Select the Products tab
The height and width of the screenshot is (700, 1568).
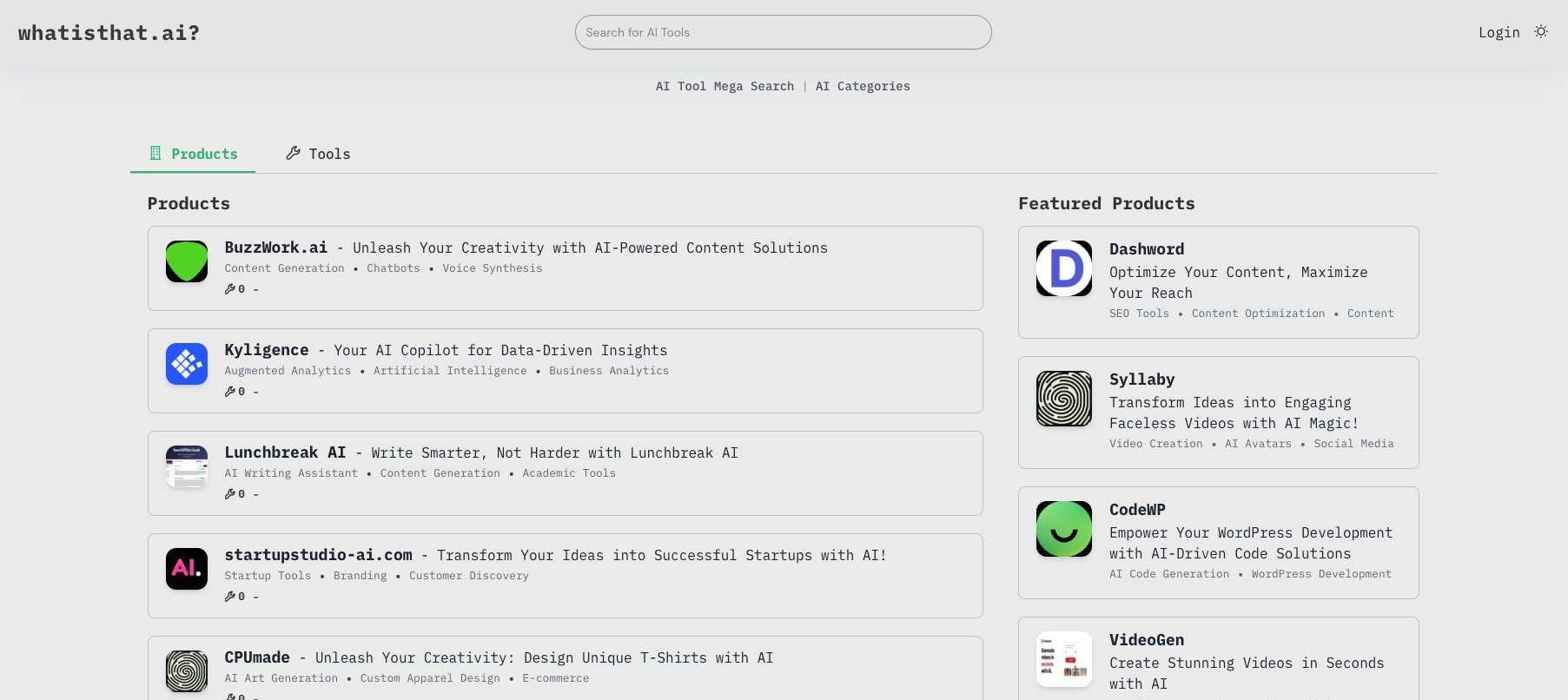click(193, 154)
